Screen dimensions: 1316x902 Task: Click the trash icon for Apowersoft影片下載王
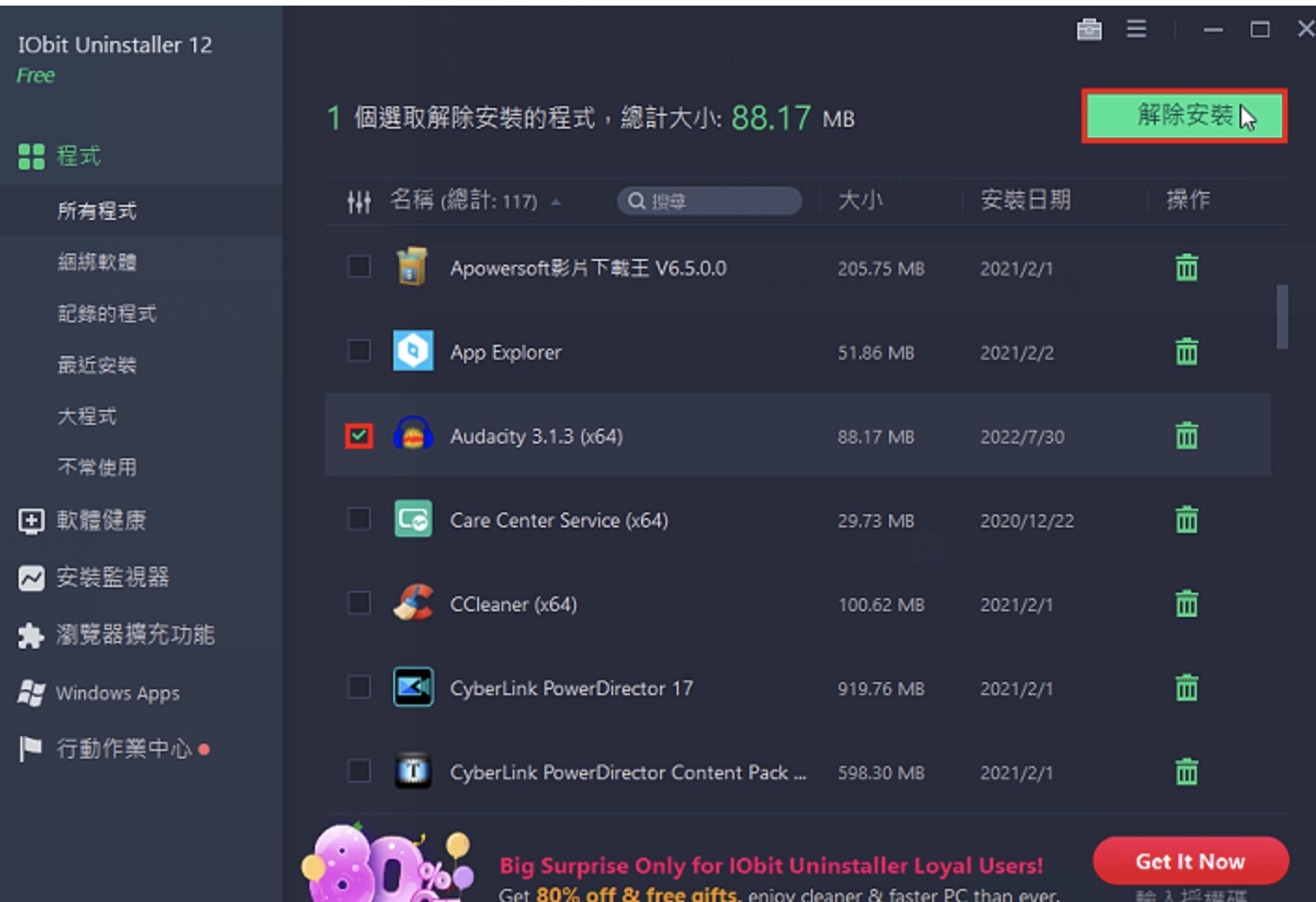1186,267
